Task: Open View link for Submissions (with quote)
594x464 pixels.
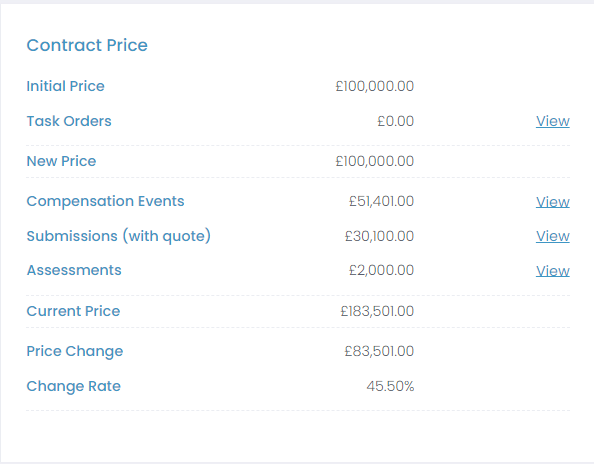Action: tap(553, 236)
